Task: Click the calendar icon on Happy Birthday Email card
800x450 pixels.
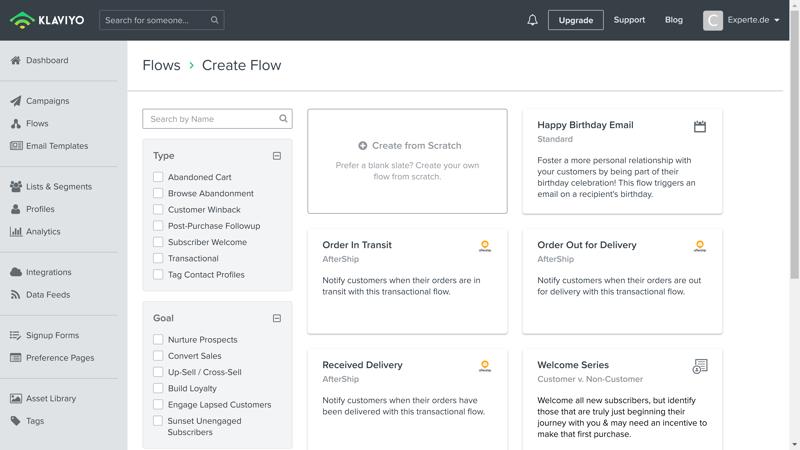Action: [700, 126]
